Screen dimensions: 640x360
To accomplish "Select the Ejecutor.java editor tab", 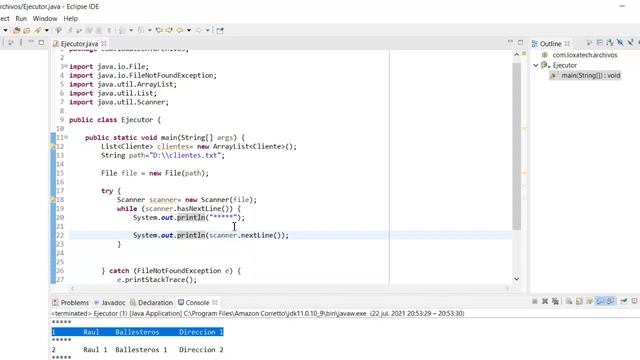I will click(79, 43).
